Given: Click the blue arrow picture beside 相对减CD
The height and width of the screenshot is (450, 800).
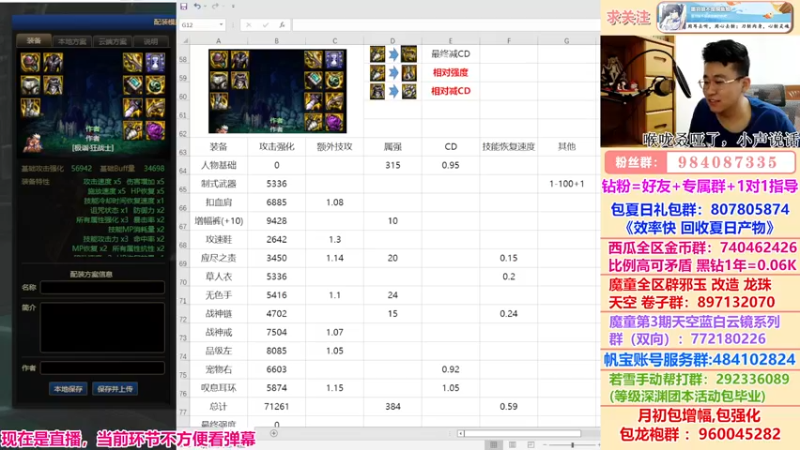Looking at the screenshot, I should [x=393, y=91].
